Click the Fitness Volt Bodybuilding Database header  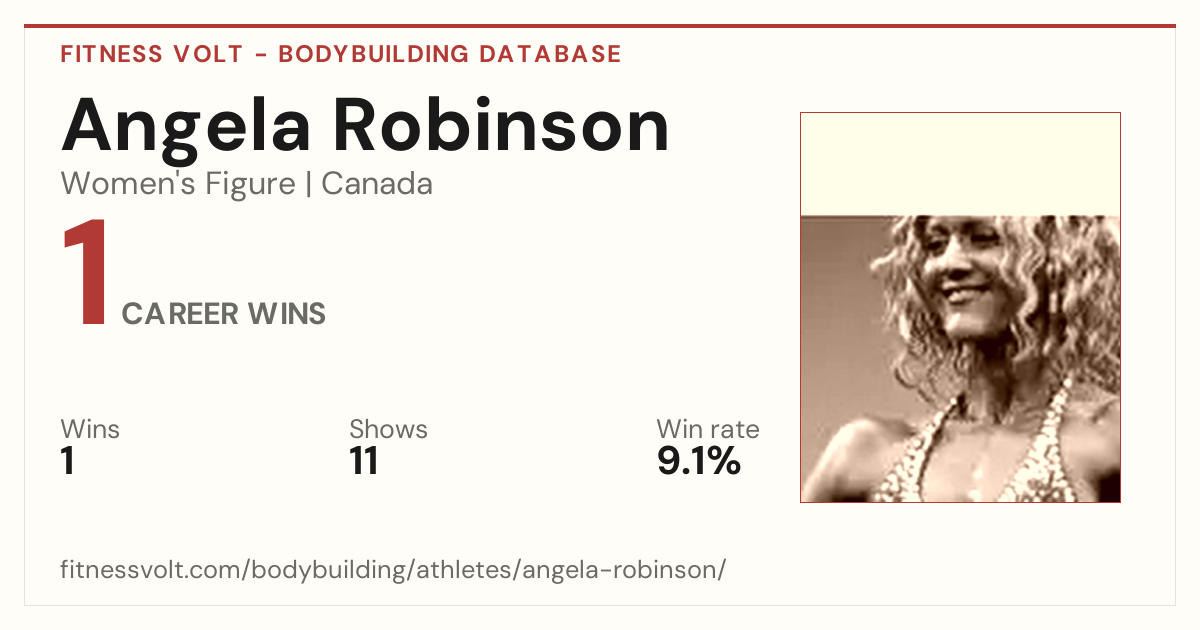tap(341, 54)
